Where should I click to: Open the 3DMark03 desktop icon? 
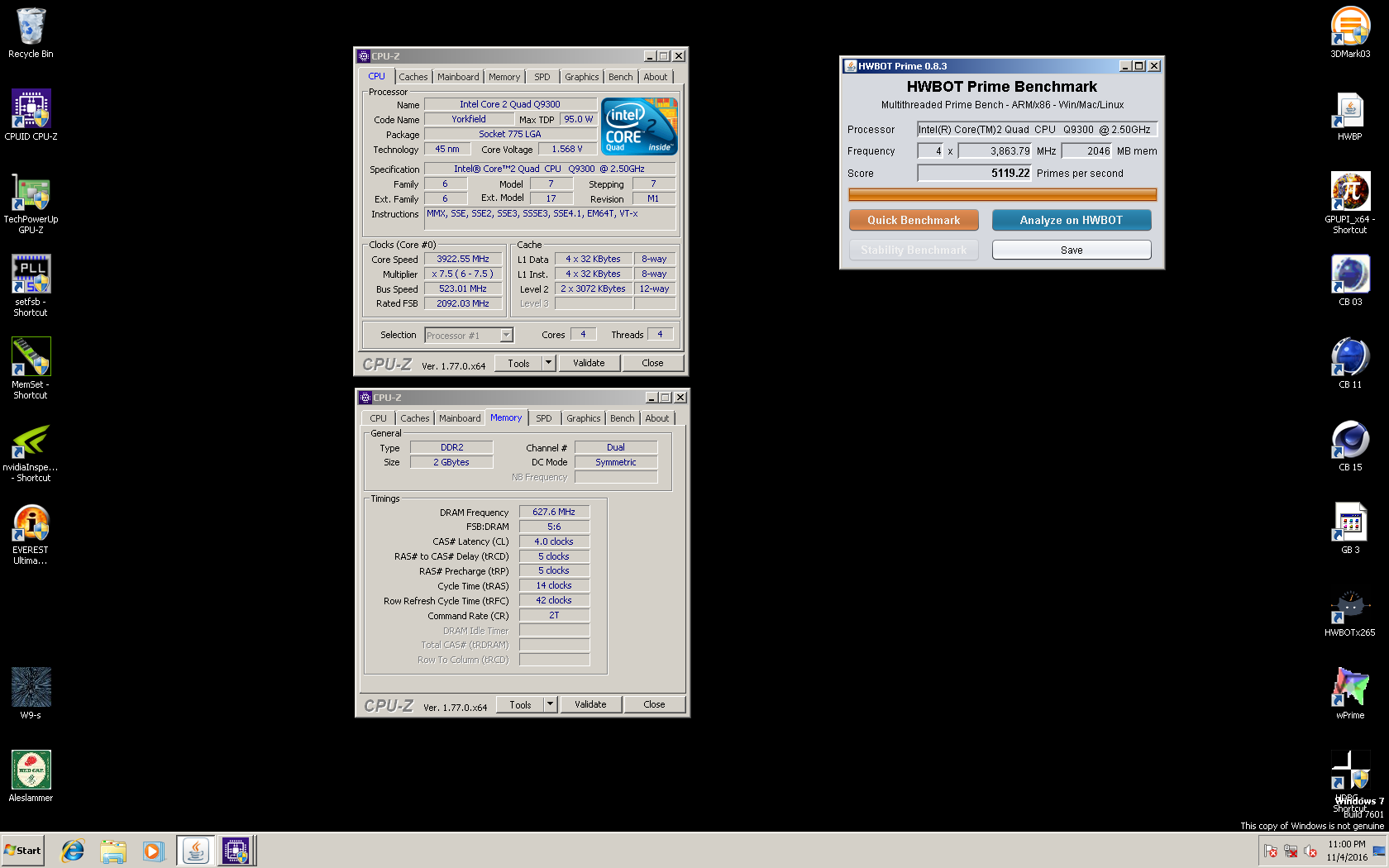coord(1350,33)
